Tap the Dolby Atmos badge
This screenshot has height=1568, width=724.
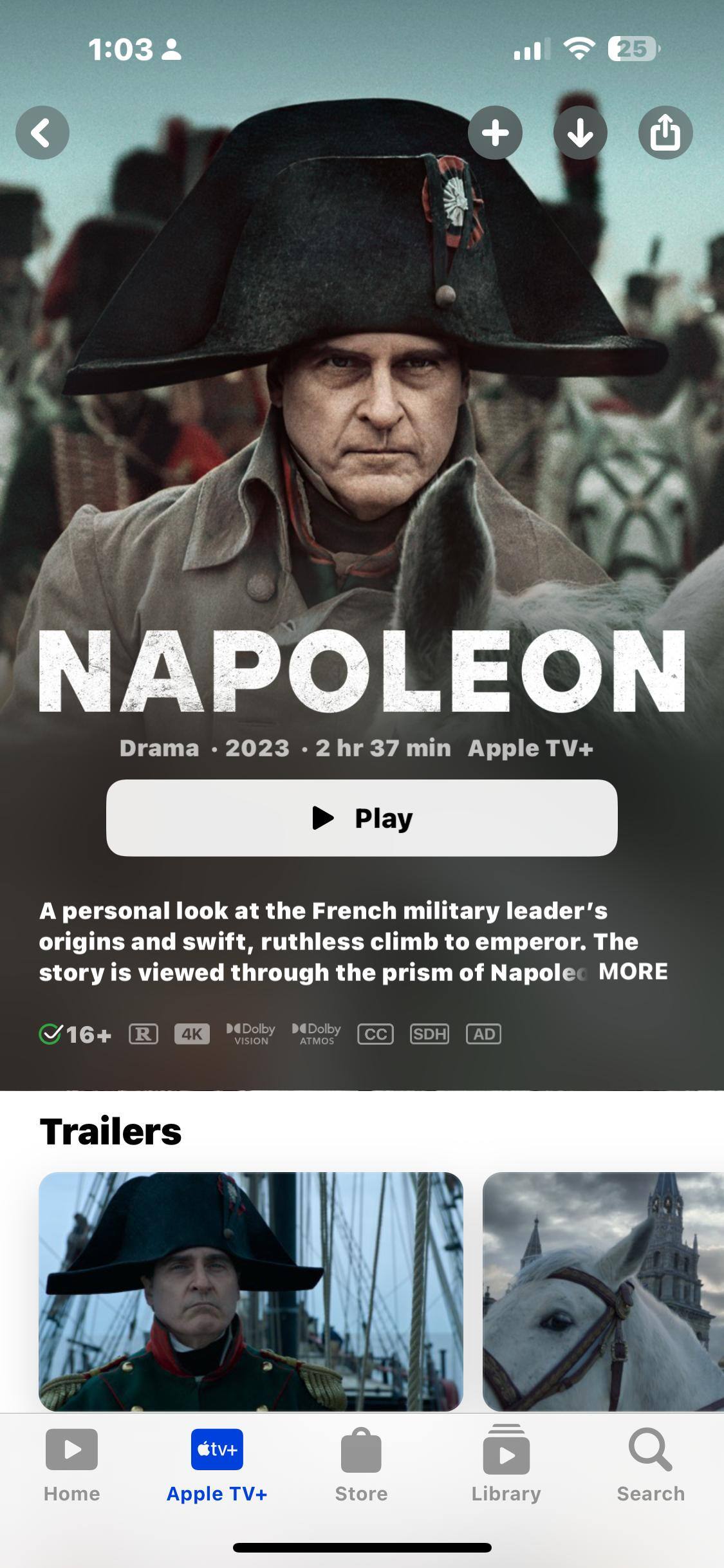(x=317, y=1034)
